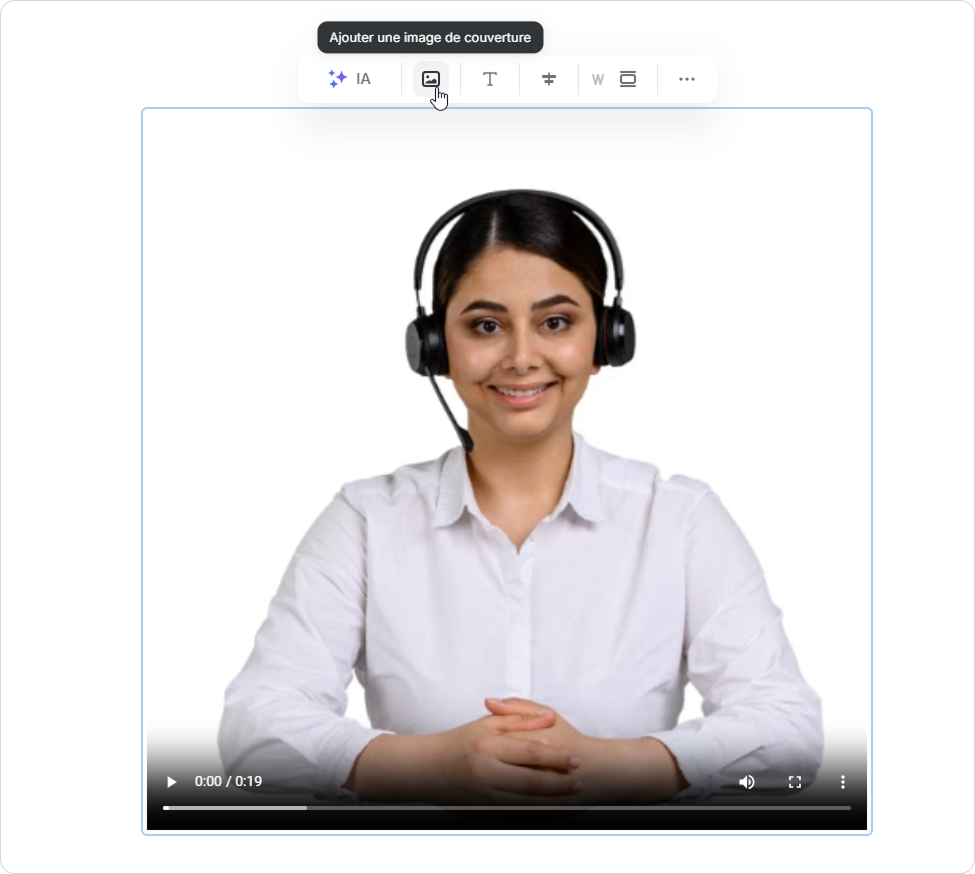Jump to the end of the video progress bar
975x874 pixels.
click(849, 807)
